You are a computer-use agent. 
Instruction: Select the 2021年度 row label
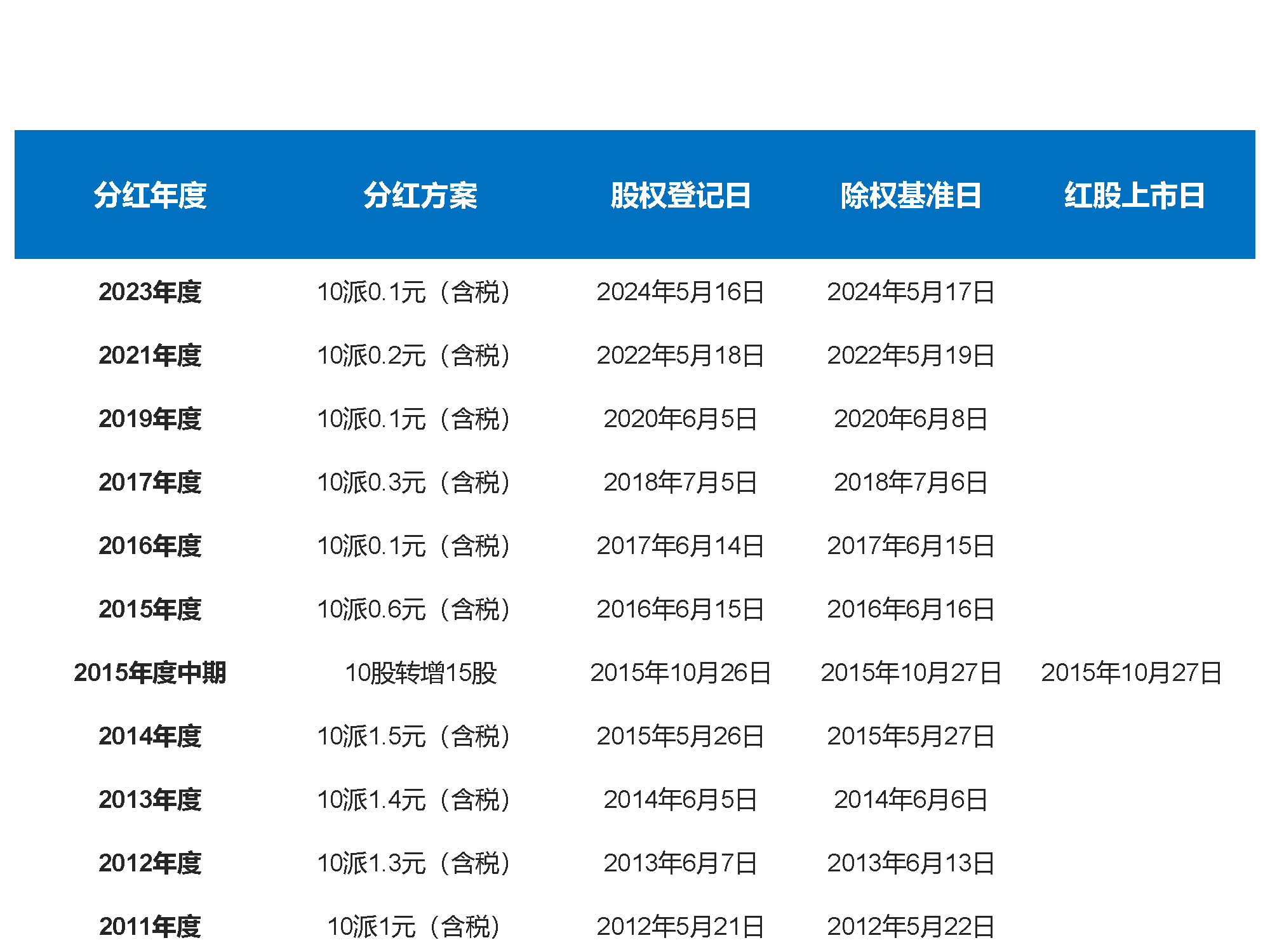150,355
